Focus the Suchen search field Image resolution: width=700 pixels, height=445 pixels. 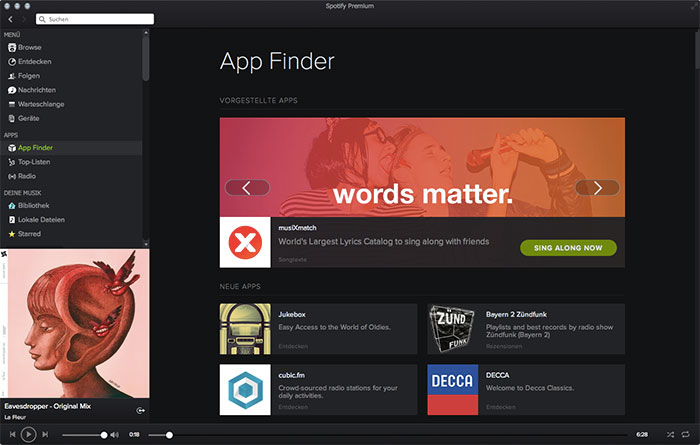point(95,19)
